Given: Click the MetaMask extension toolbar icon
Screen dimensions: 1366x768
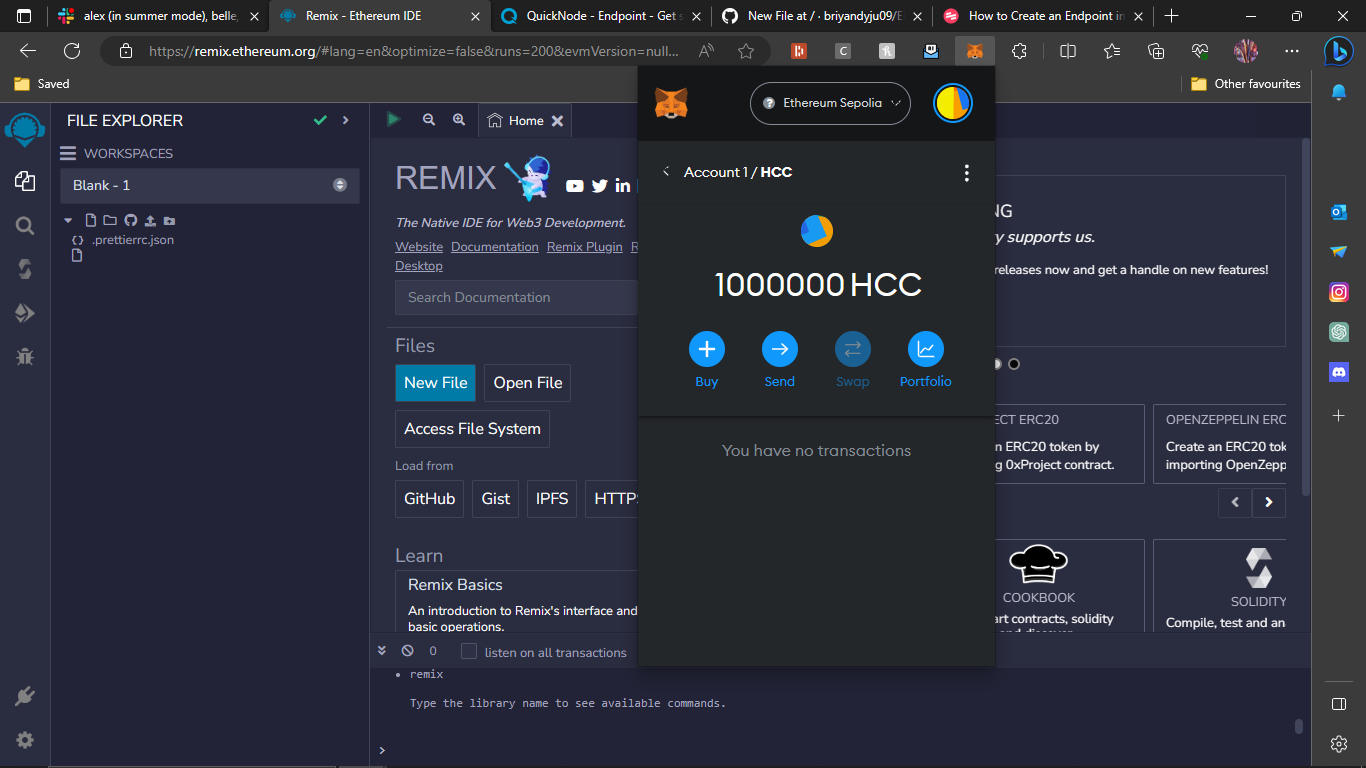Looking at the screenshot, I should (x=974, y=51).
